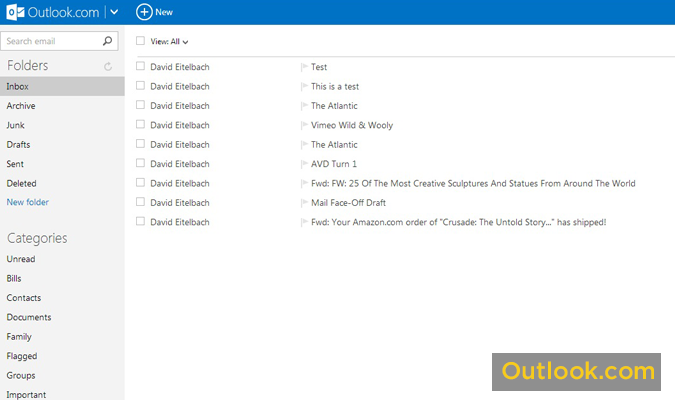Image resolution: width=675 pixels, height=400 pixels.
Task: Filter by the Family category
Action: tap(19, 336)
